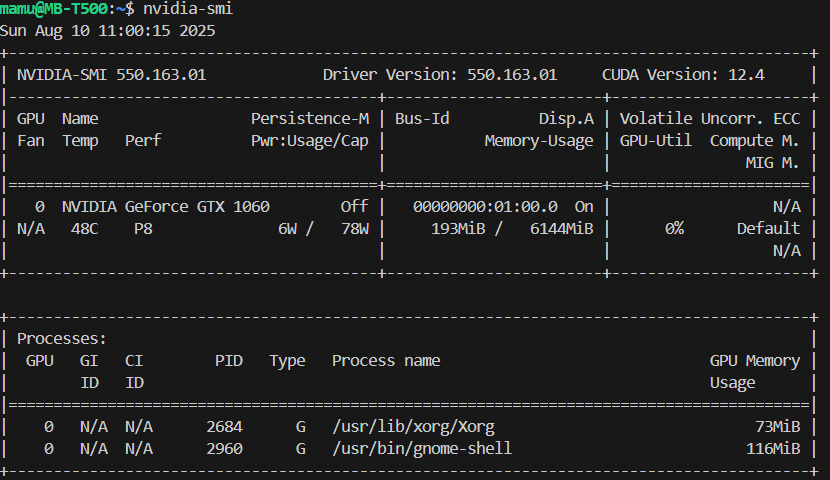Viewport: 830px width, 480px height.
Task: Click the 6144MiB total memory value
Action: 561,228
